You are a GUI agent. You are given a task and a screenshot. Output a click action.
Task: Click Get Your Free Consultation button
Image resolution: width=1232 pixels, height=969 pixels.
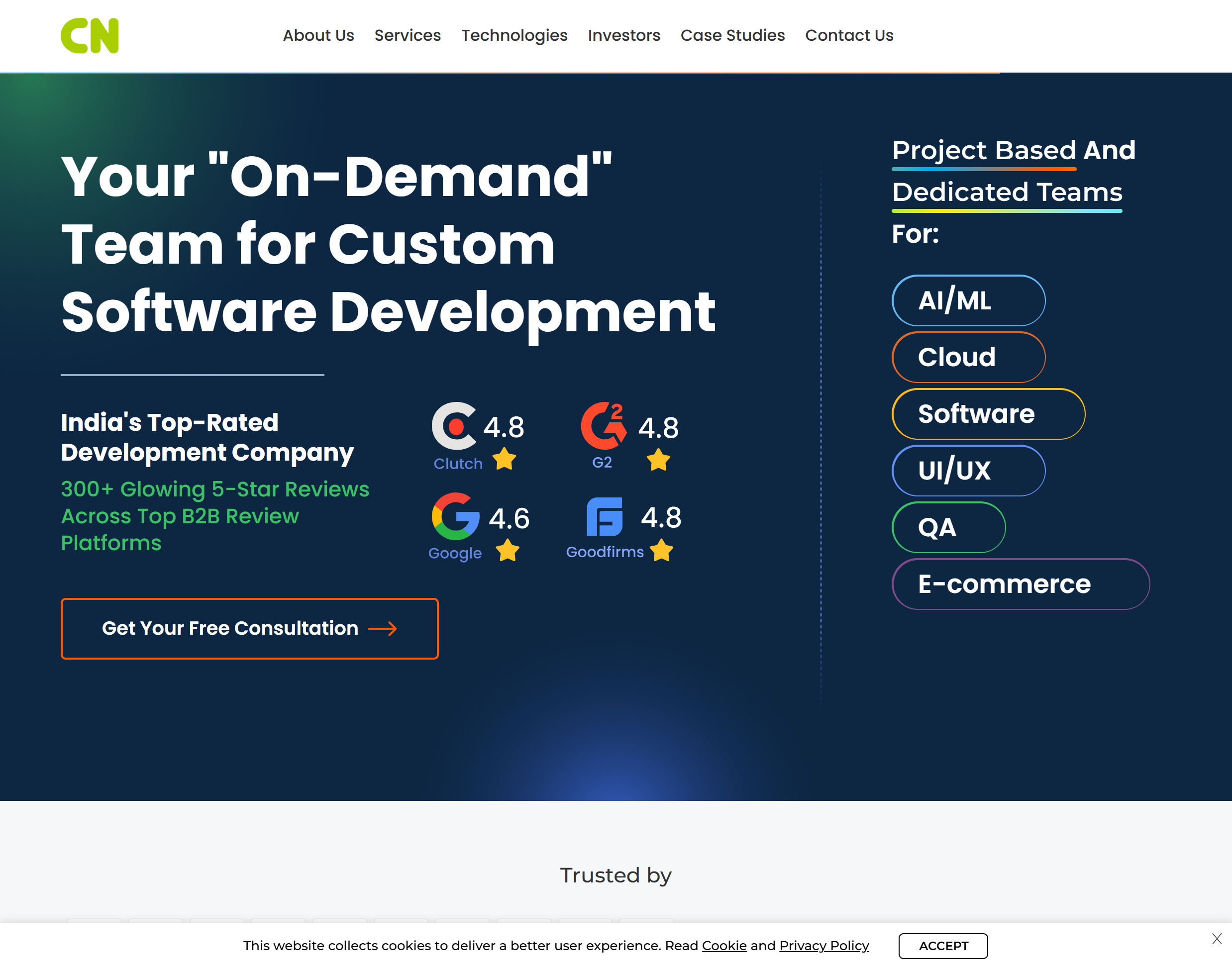[x=250, y=629]
